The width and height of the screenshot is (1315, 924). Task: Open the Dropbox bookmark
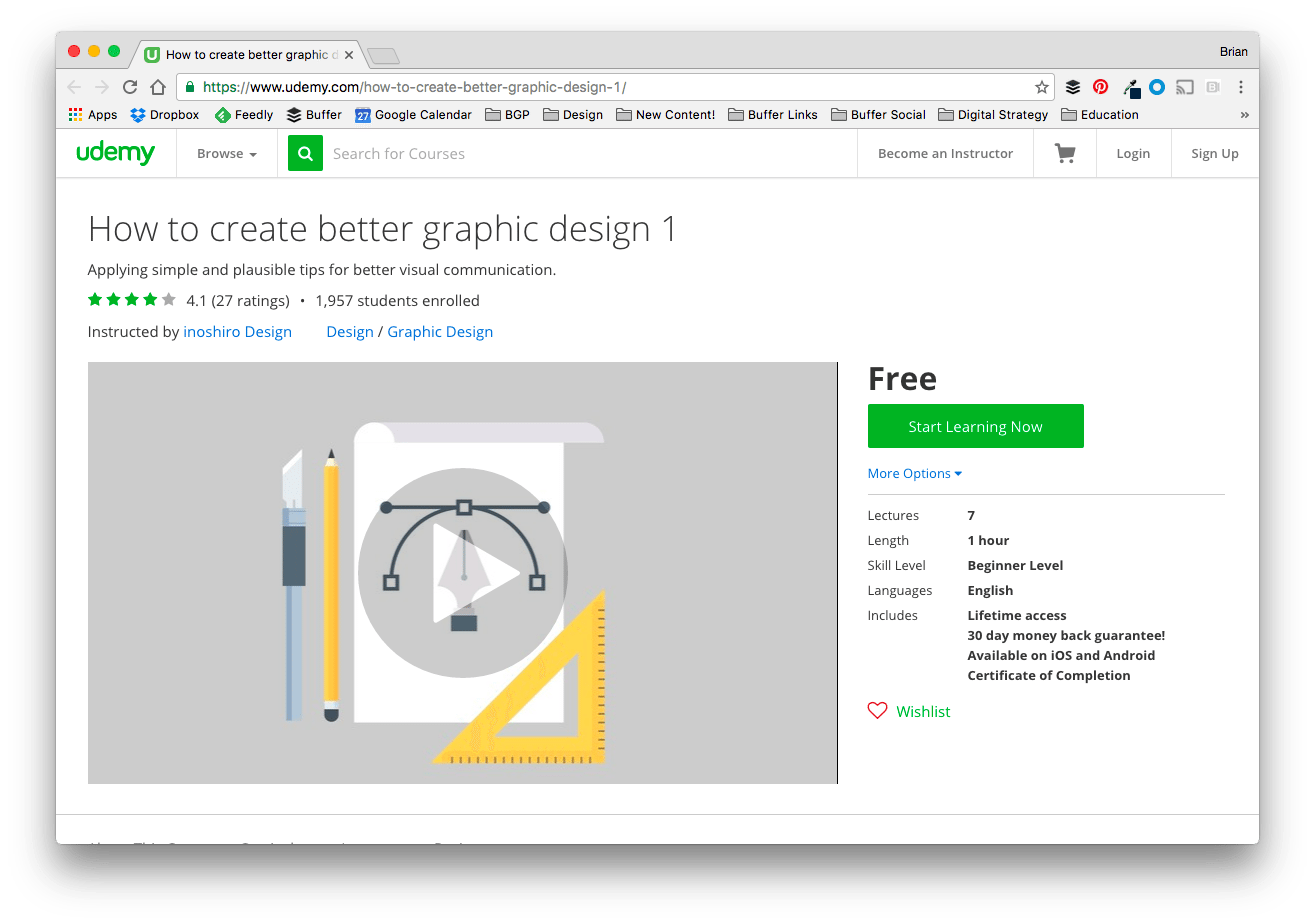(164, 114)
